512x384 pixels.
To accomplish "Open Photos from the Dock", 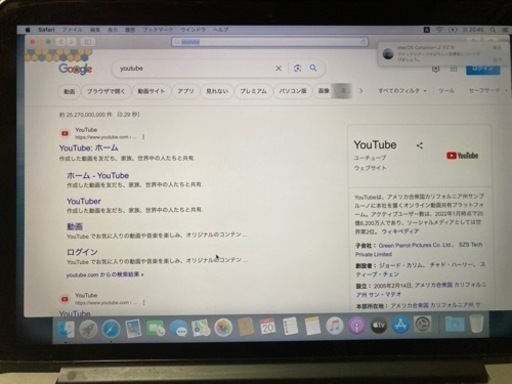I will [x=223, y=327].
